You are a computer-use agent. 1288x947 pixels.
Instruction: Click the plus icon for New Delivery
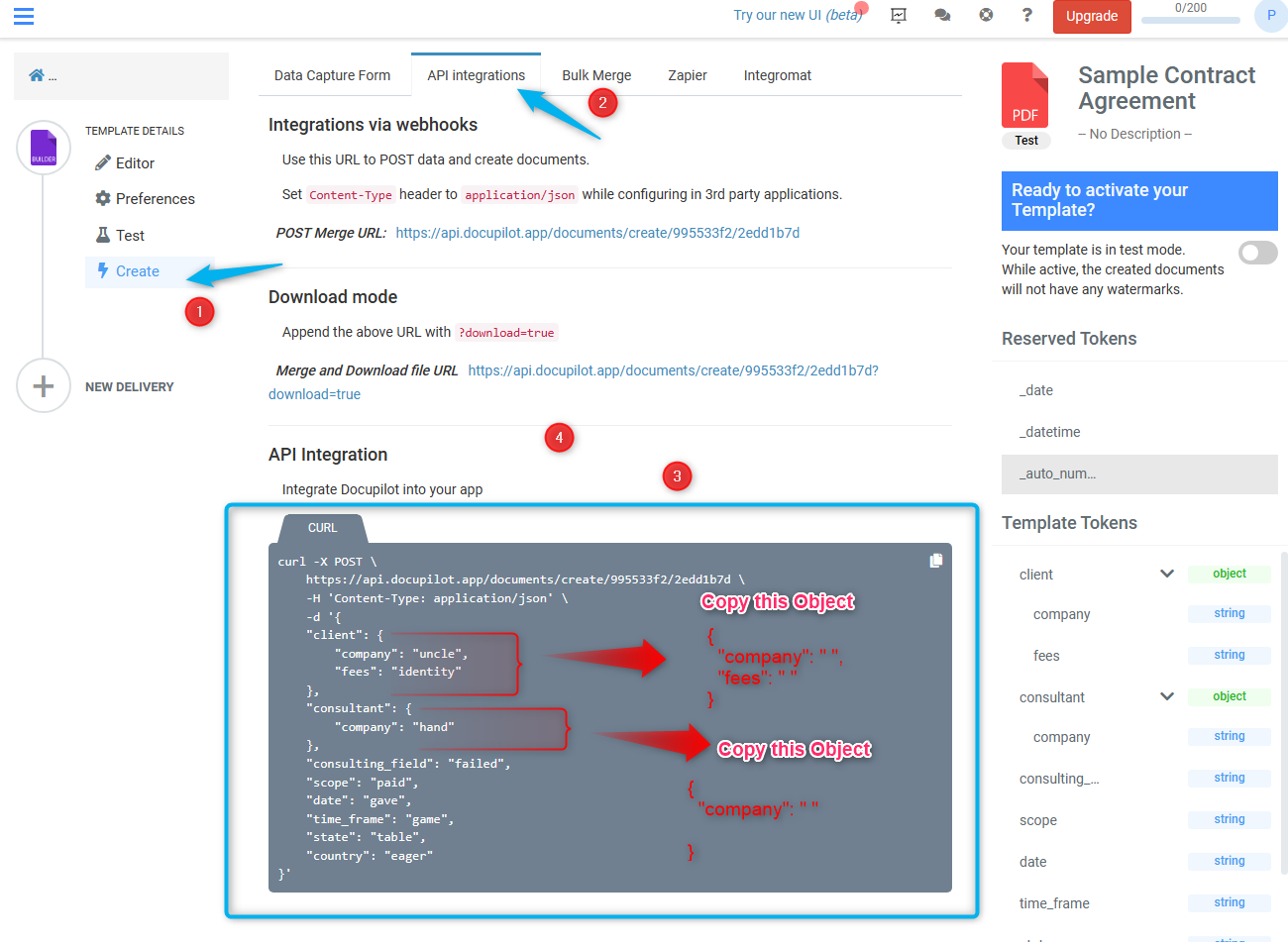[x=44, y=385]
